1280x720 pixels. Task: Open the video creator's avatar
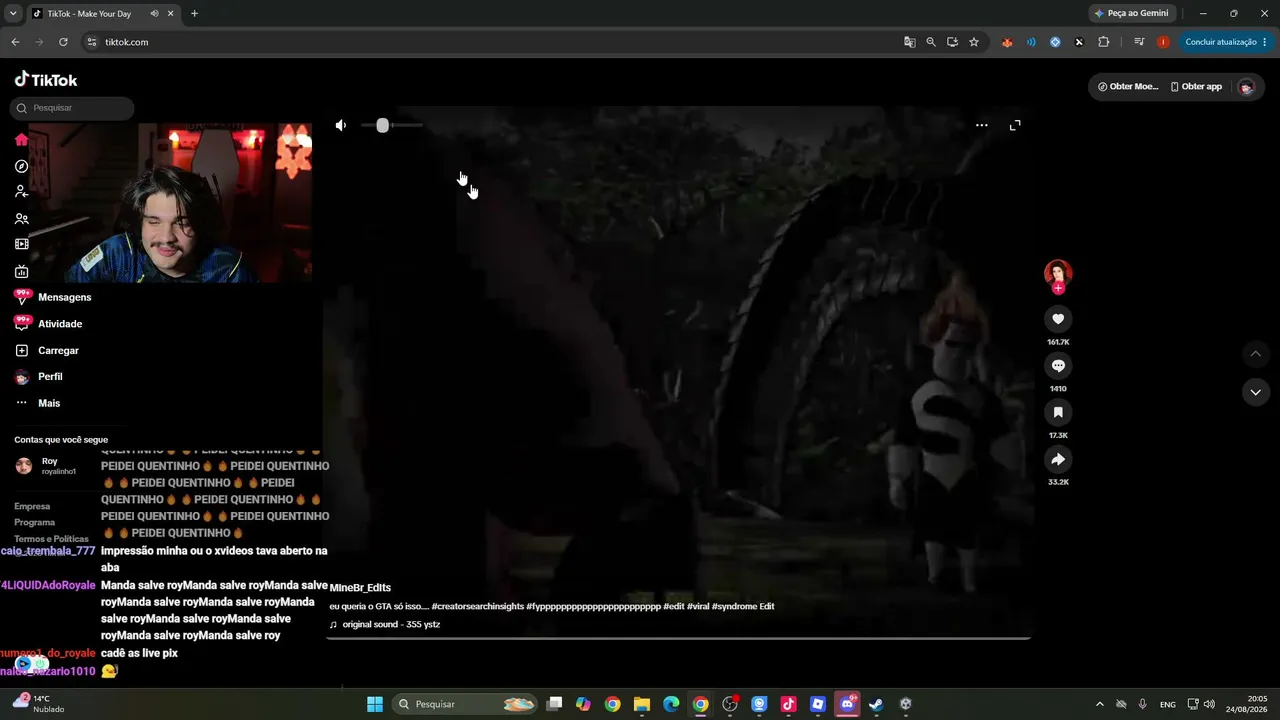[1058, 273]
